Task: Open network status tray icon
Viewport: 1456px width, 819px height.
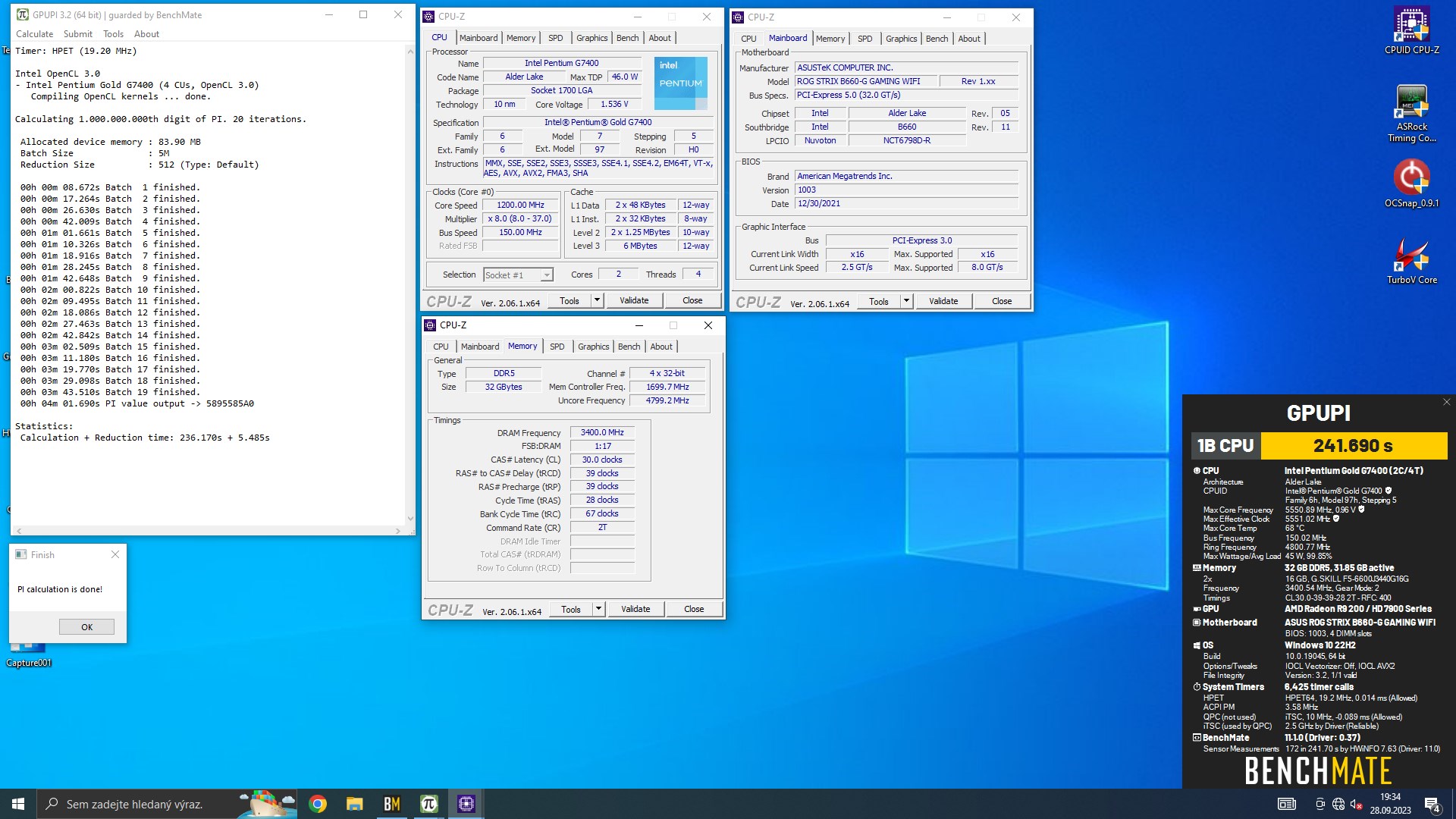Action: 1338,804
